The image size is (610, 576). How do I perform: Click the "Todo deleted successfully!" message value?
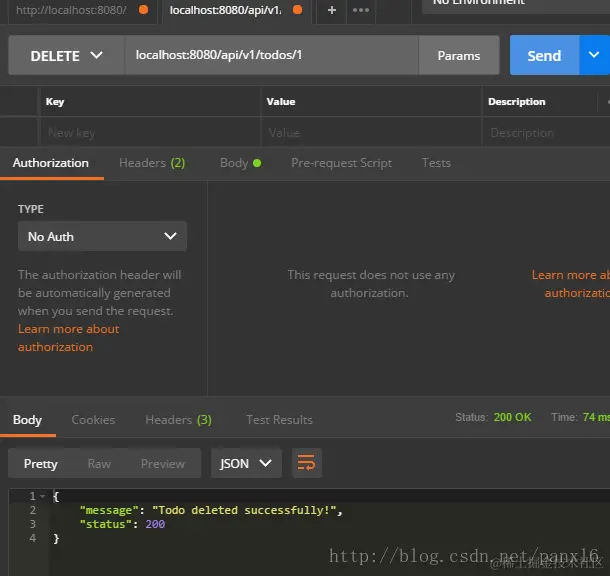coord(244,510)
